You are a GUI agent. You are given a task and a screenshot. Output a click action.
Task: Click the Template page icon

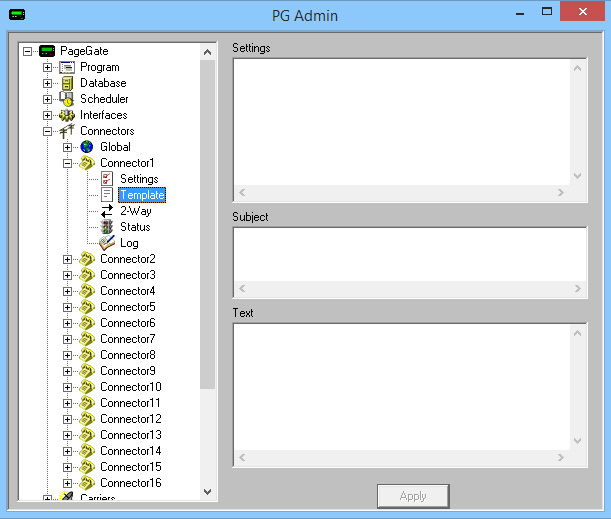pyautogui.click(x=107, y=195)
